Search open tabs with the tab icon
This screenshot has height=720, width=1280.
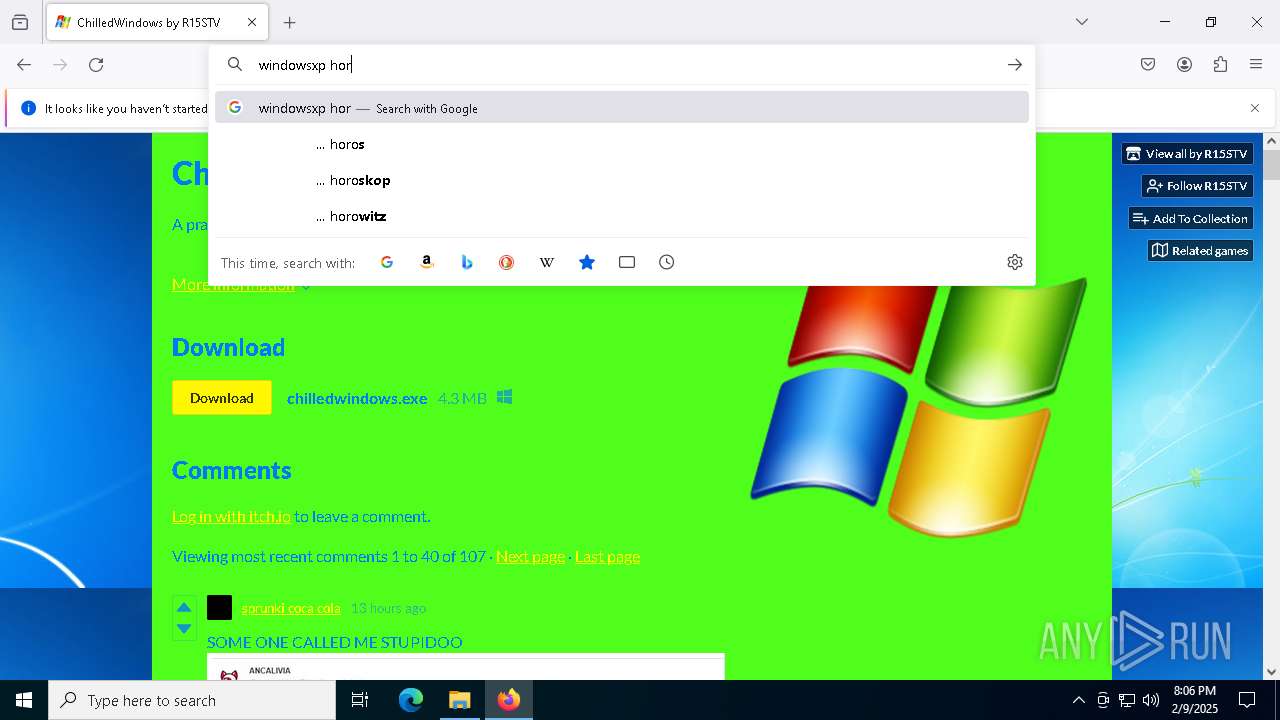(x=627, y=262)
